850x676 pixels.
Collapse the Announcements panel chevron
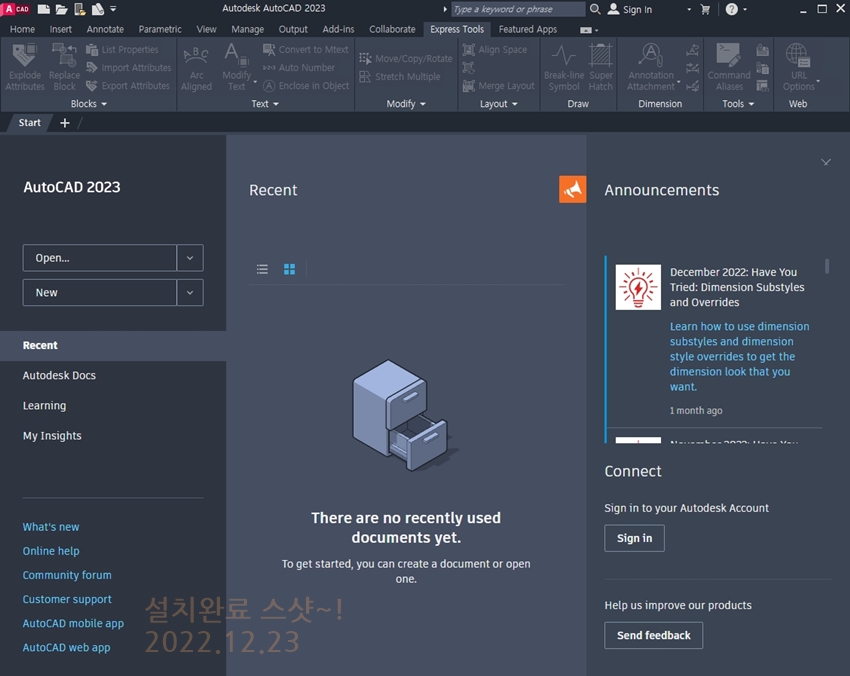825,162
